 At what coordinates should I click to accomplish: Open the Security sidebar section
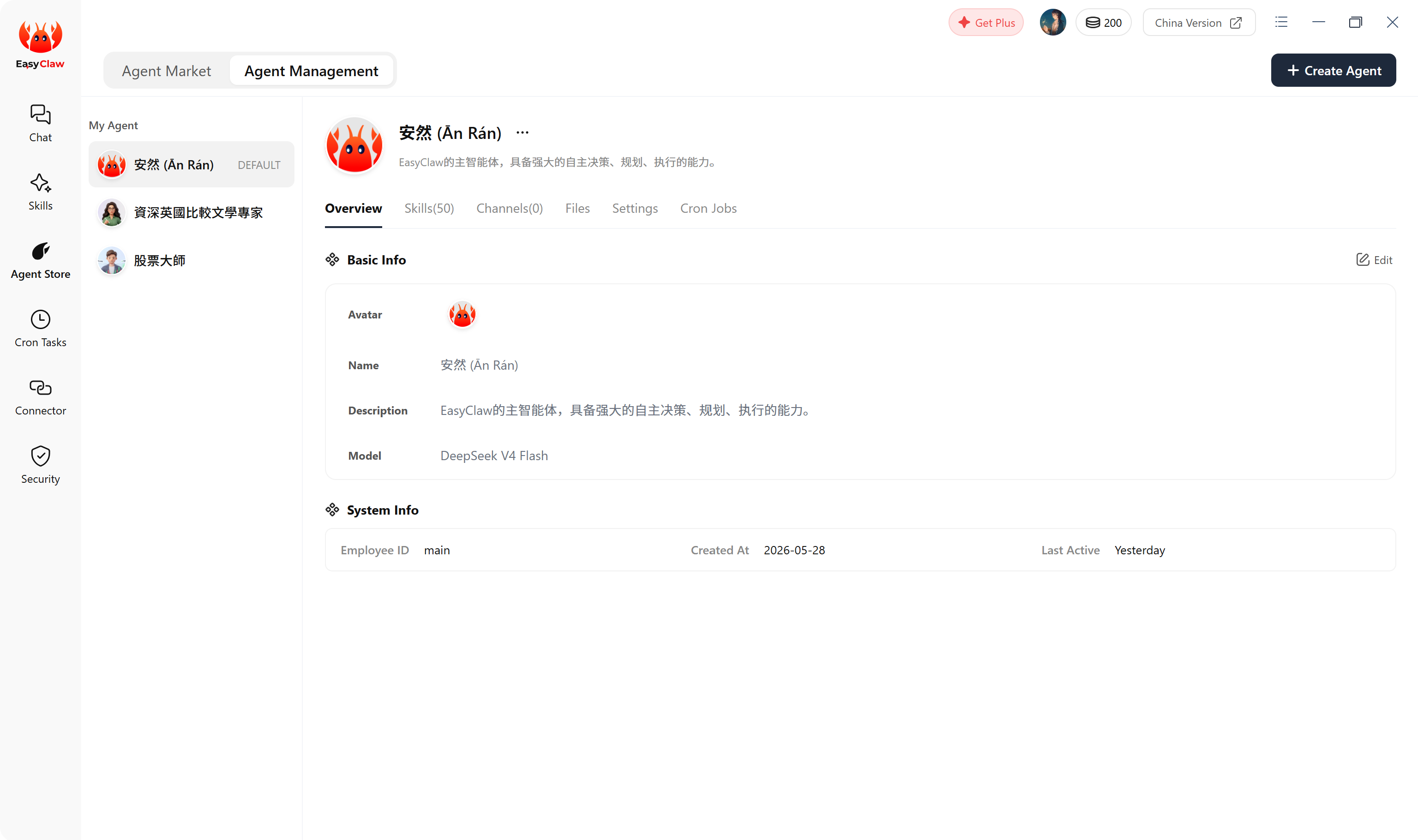tap(40, 465)
